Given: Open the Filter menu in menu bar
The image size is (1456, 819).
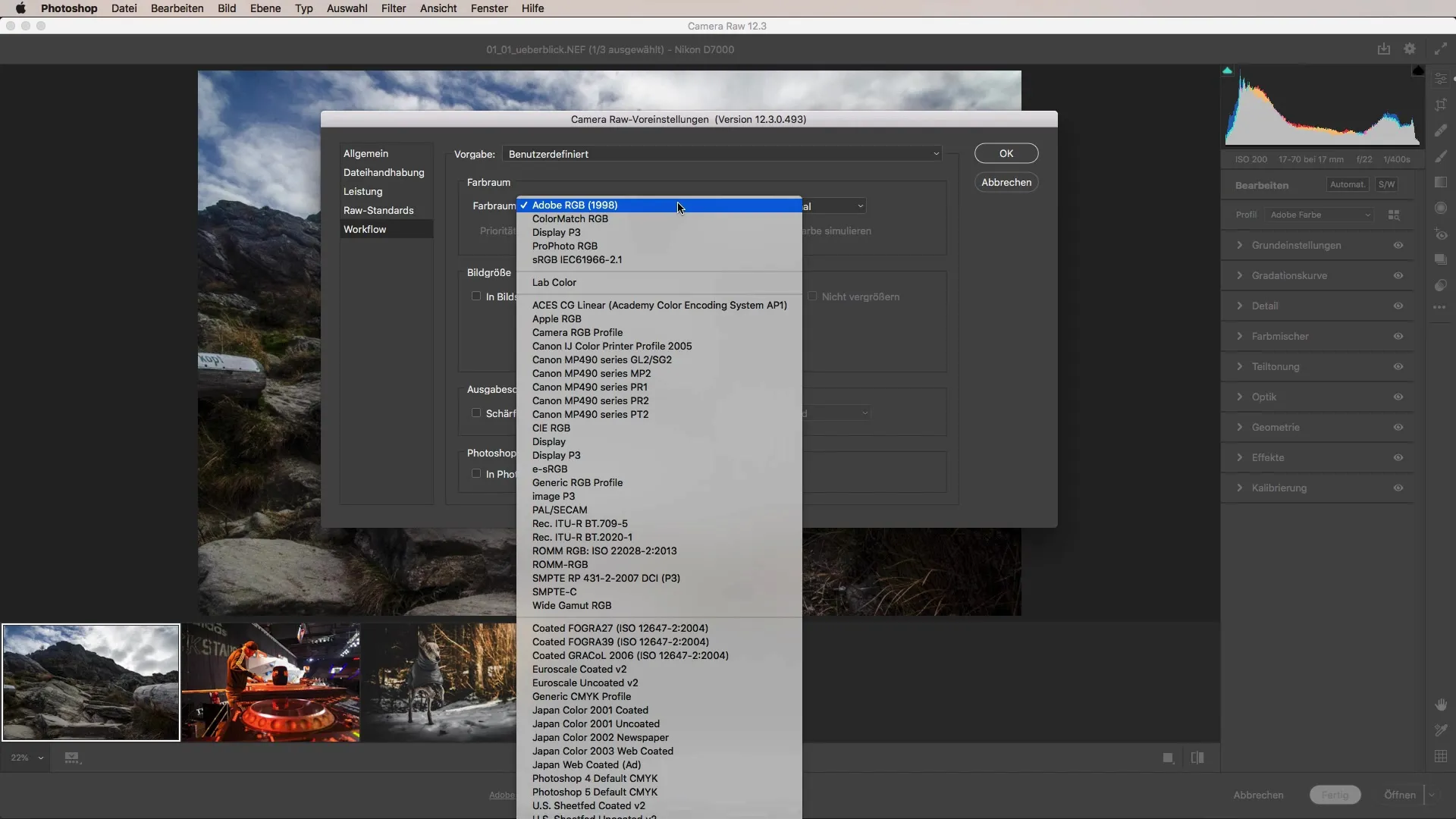Looking at the screenshot, I should 394,8.
